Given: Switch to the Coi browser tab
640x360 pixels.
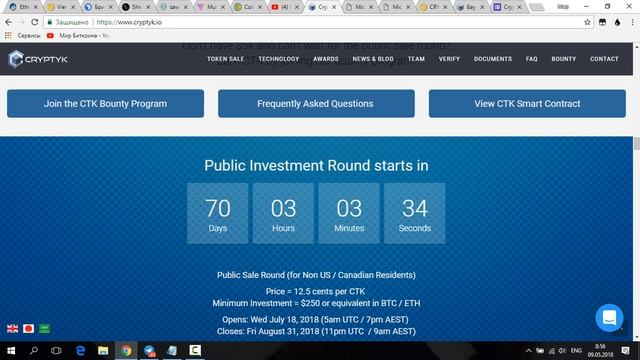Looking at the screenshot, I should [249, 7].
